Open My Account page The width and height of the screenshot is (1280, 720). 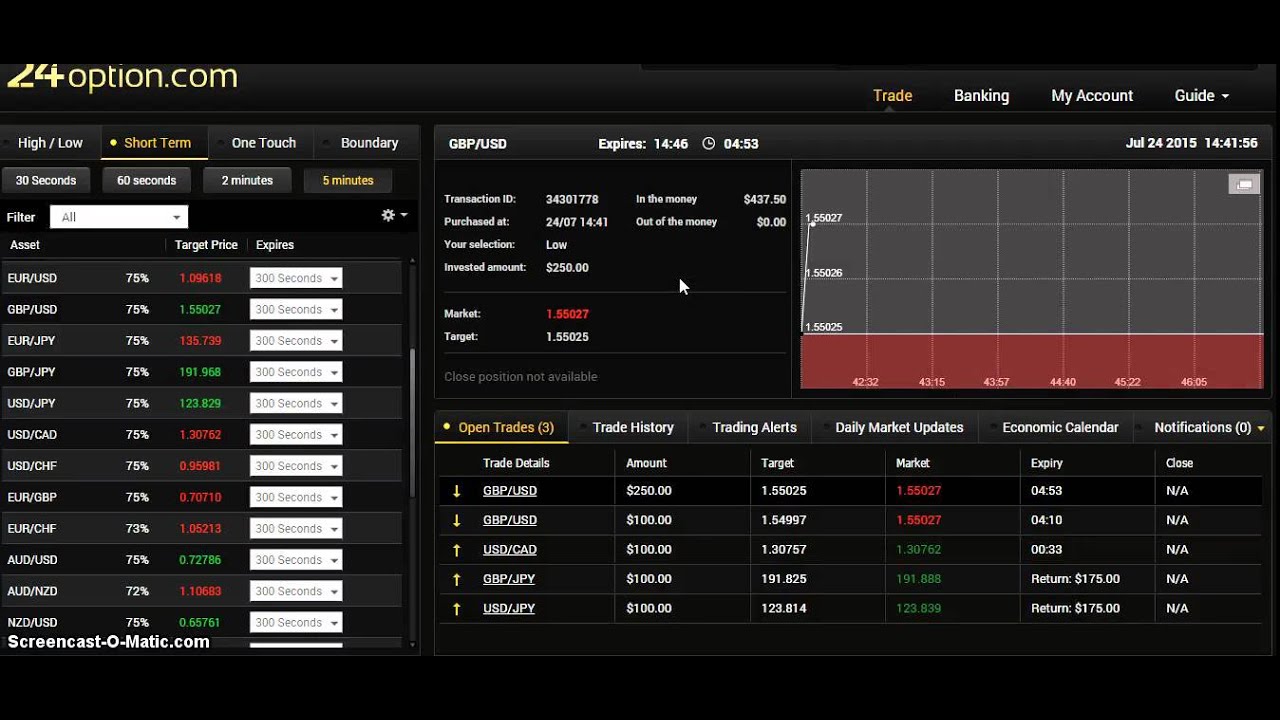pyautogui.click(x=1092, y=96)
